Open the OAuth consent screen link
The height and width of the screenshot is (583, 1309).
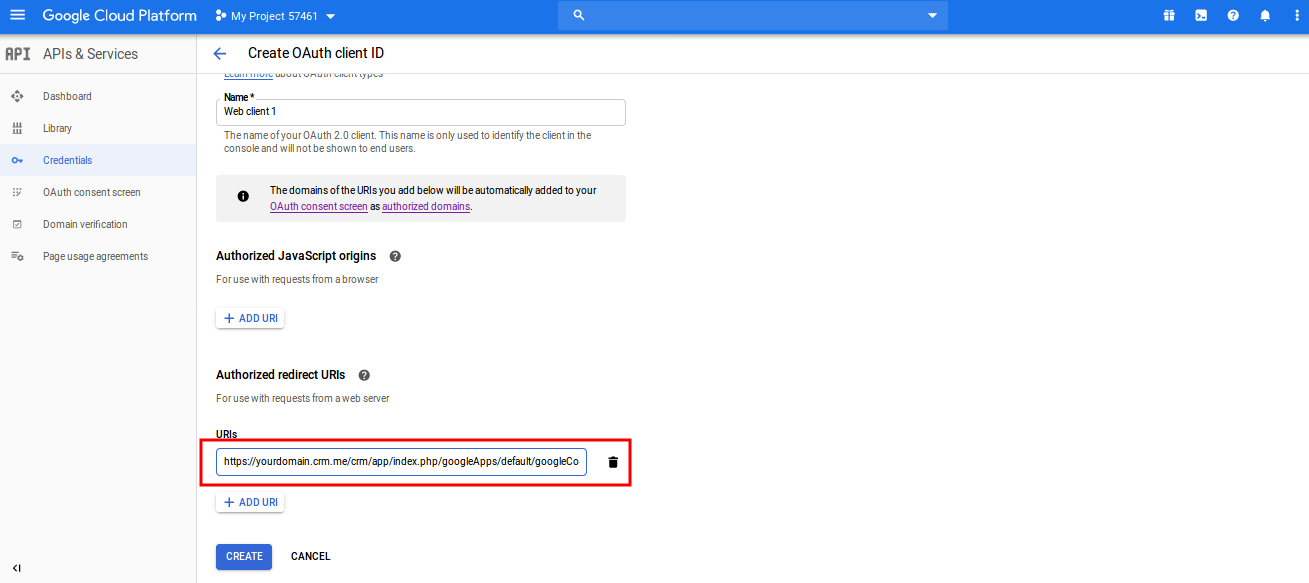tap(319, 206)
